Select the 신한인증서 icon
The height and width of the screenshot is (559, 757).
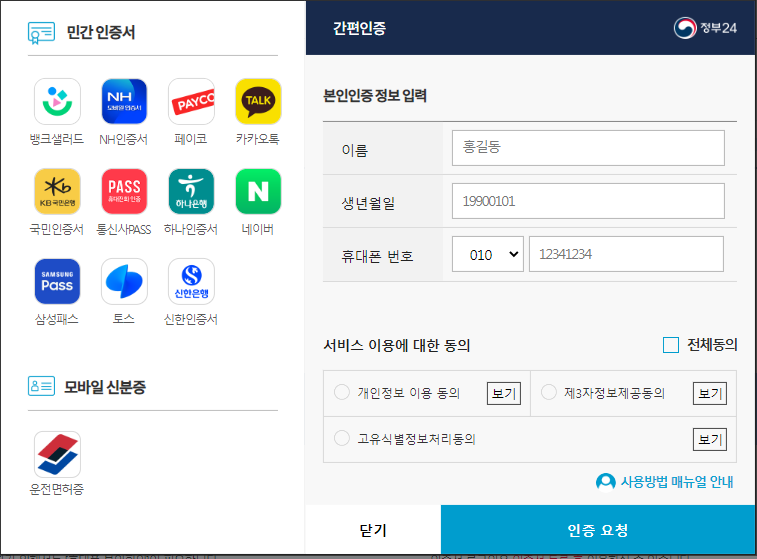point(191,281)
